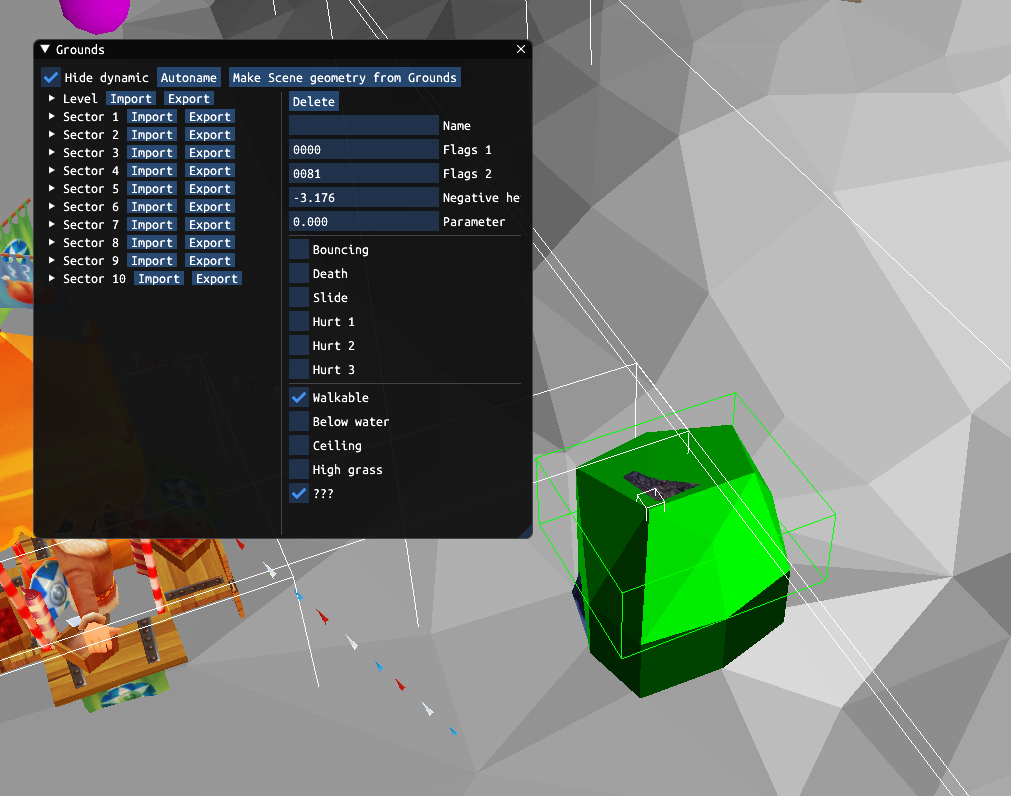Delete the selected ground
Screen dimensions: 1011x796
click(x=314, y=101)
